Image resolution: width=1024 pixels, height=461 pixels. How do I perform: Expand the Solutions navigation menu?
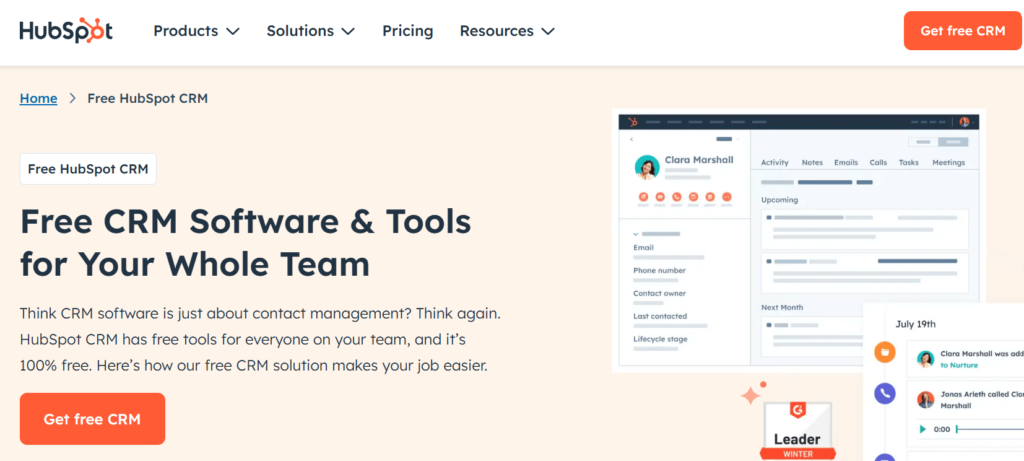click(x=310, y=31)
